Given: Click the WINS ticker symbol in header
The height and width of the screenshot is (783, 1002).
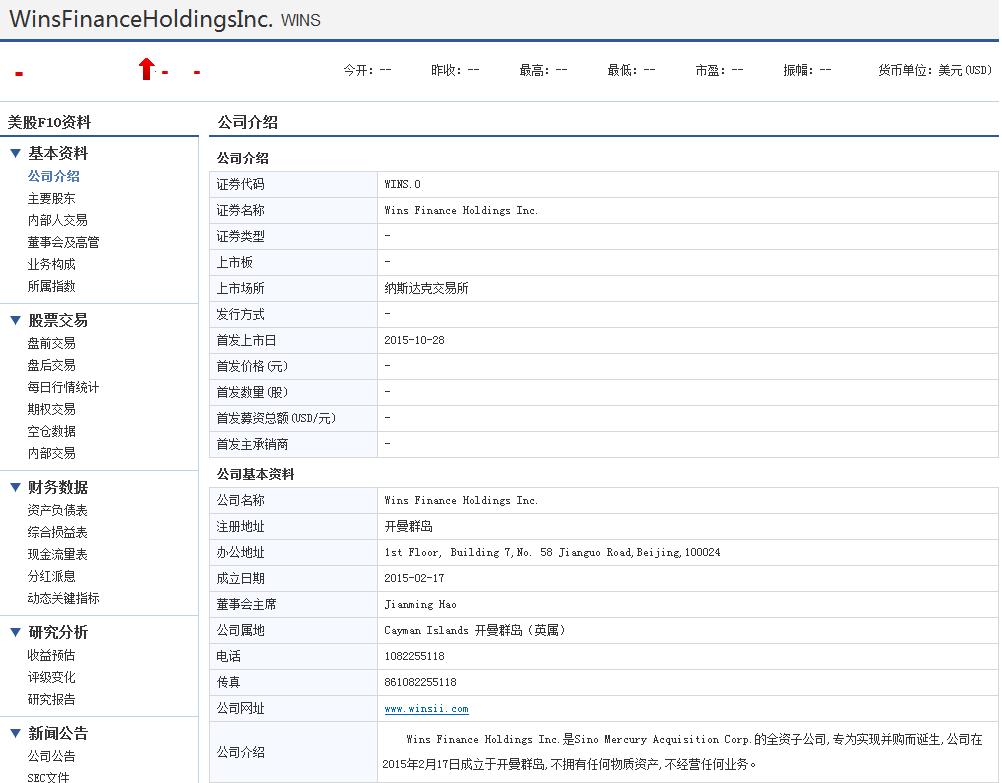Looking at the screenshot, I should (300, 20).
